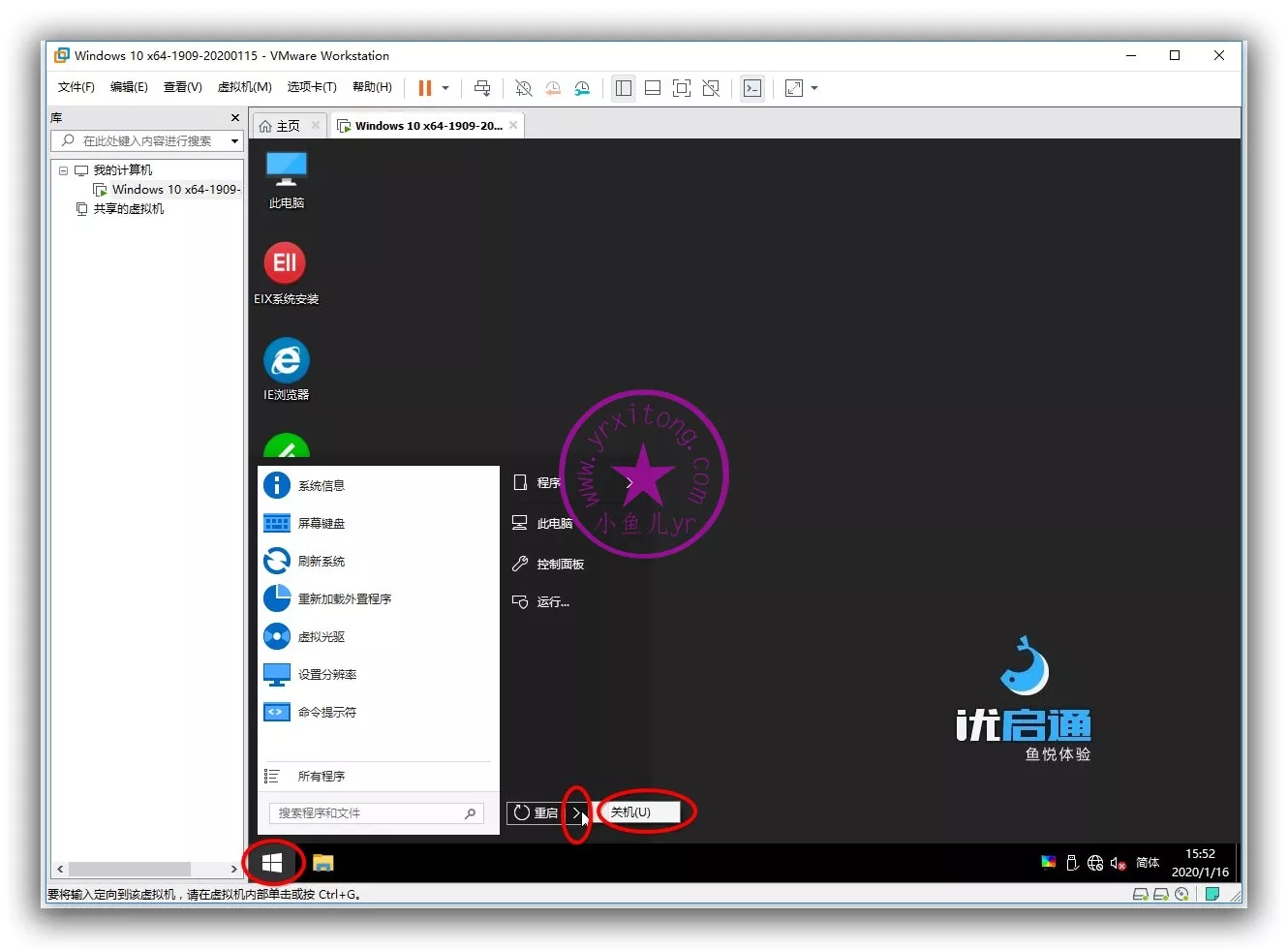The height and width of the screenshot is (949, 1288).
Task: Click the VMware pause virtual machine button
Action: 424,88
